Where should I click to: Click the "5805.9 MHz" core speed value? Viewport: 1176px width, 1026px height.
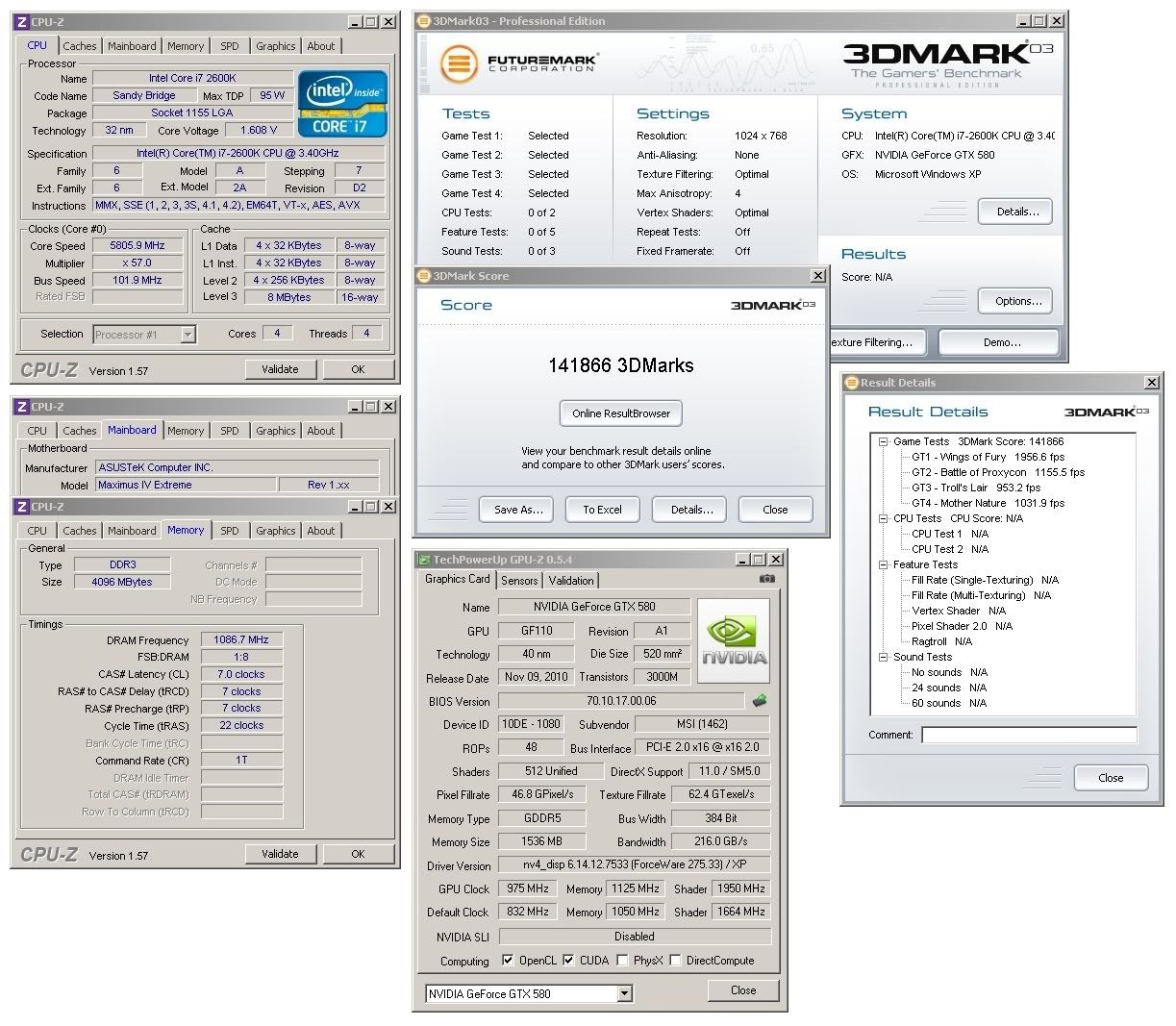click(x=138, y=245)
